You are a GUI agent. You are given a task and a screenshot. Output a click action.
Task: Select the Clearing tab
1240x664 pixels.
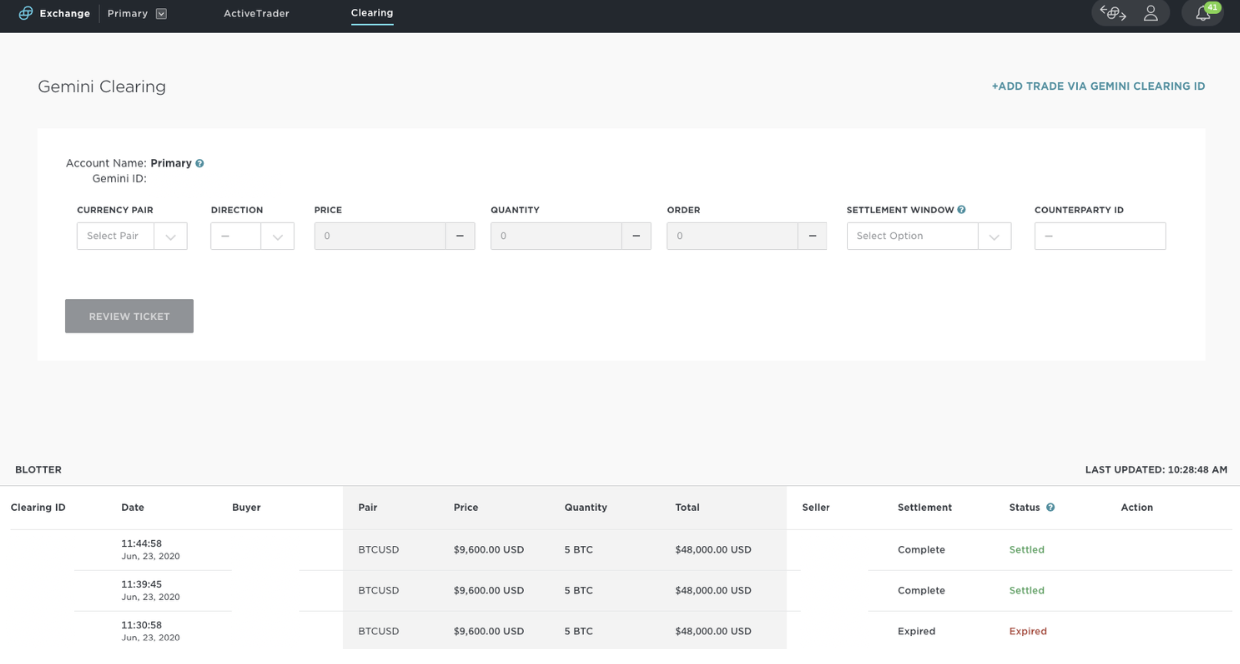[x=372, y=13]
